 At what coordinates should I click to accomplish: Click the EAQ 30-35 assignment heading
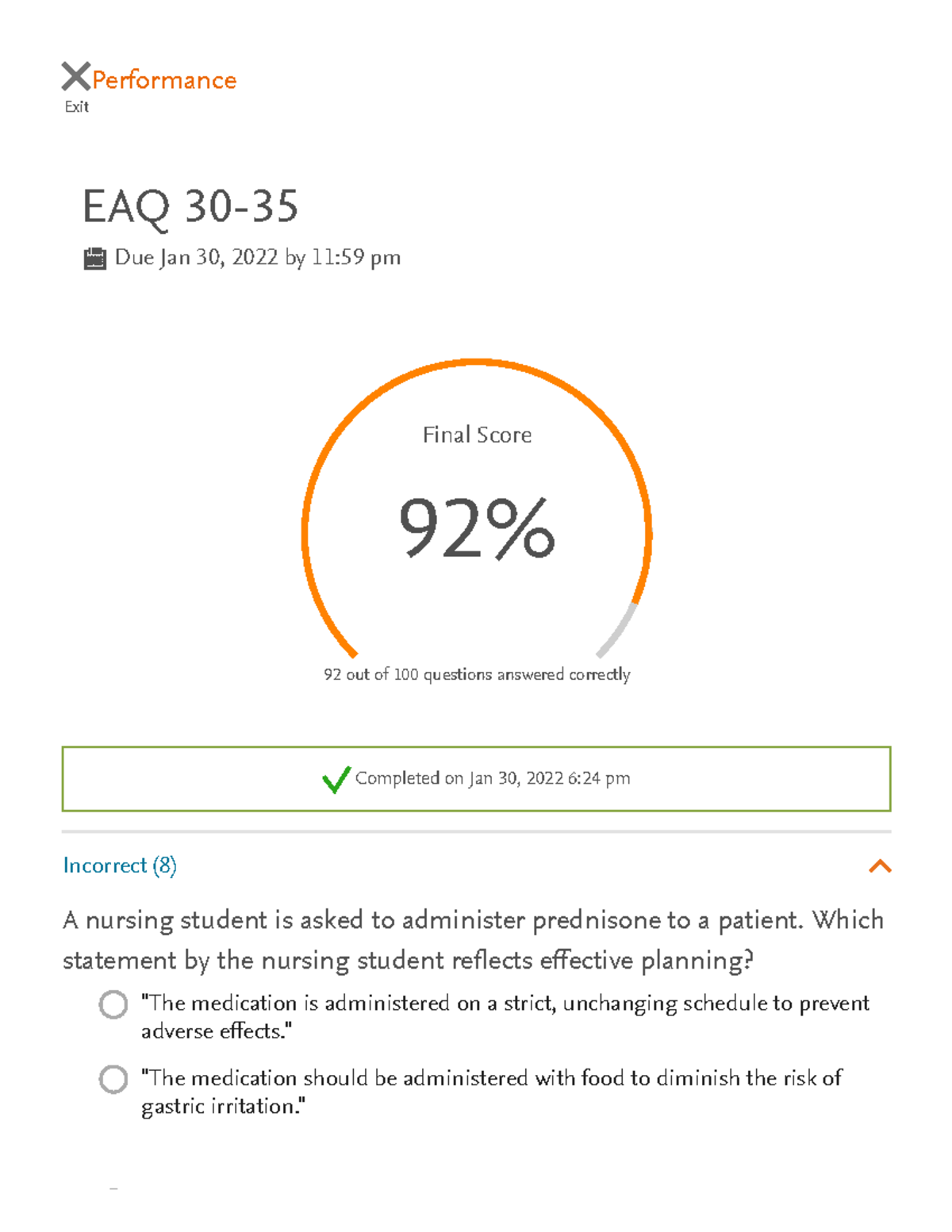[190, 206]
